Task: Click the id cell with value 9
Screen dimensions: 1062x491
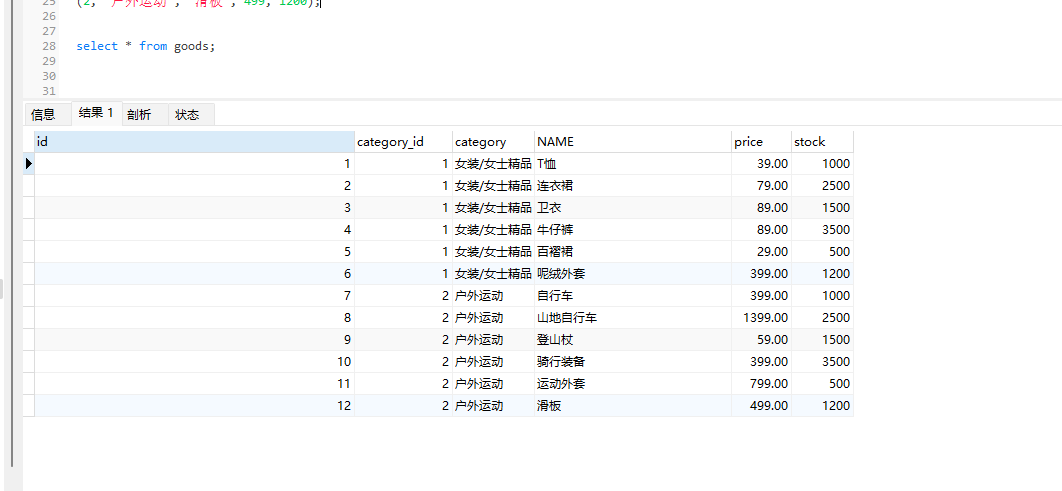Action: (x=194, y=339)
